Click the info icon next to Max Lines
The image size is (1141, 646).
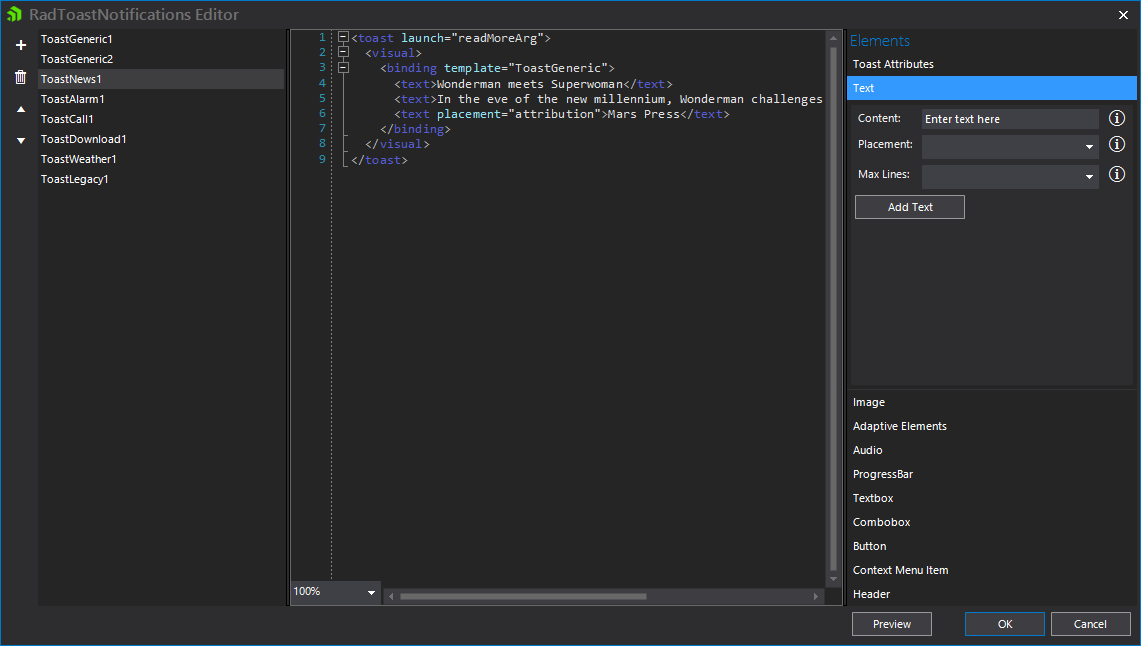[x=1117, y=173]
